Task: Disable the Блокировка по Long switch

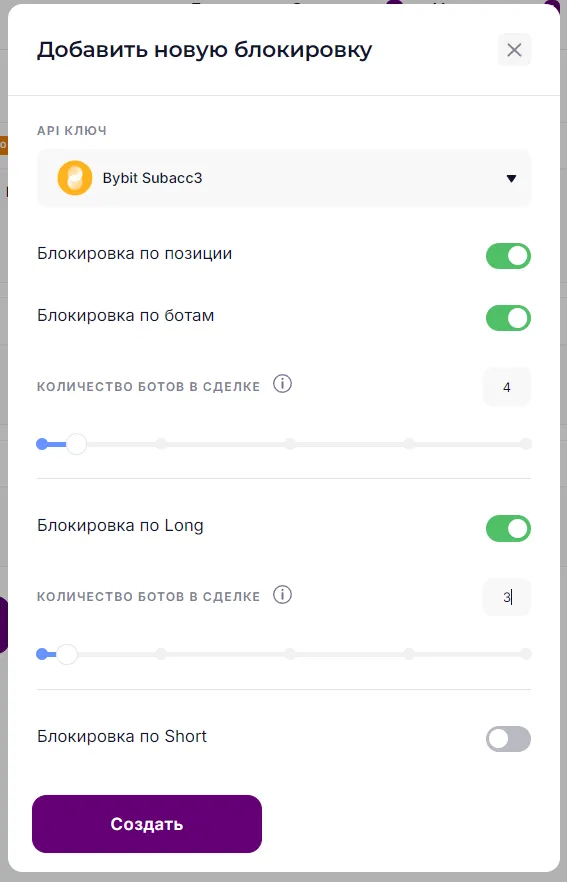Action: pyautogui.click(x=508, y=529)
